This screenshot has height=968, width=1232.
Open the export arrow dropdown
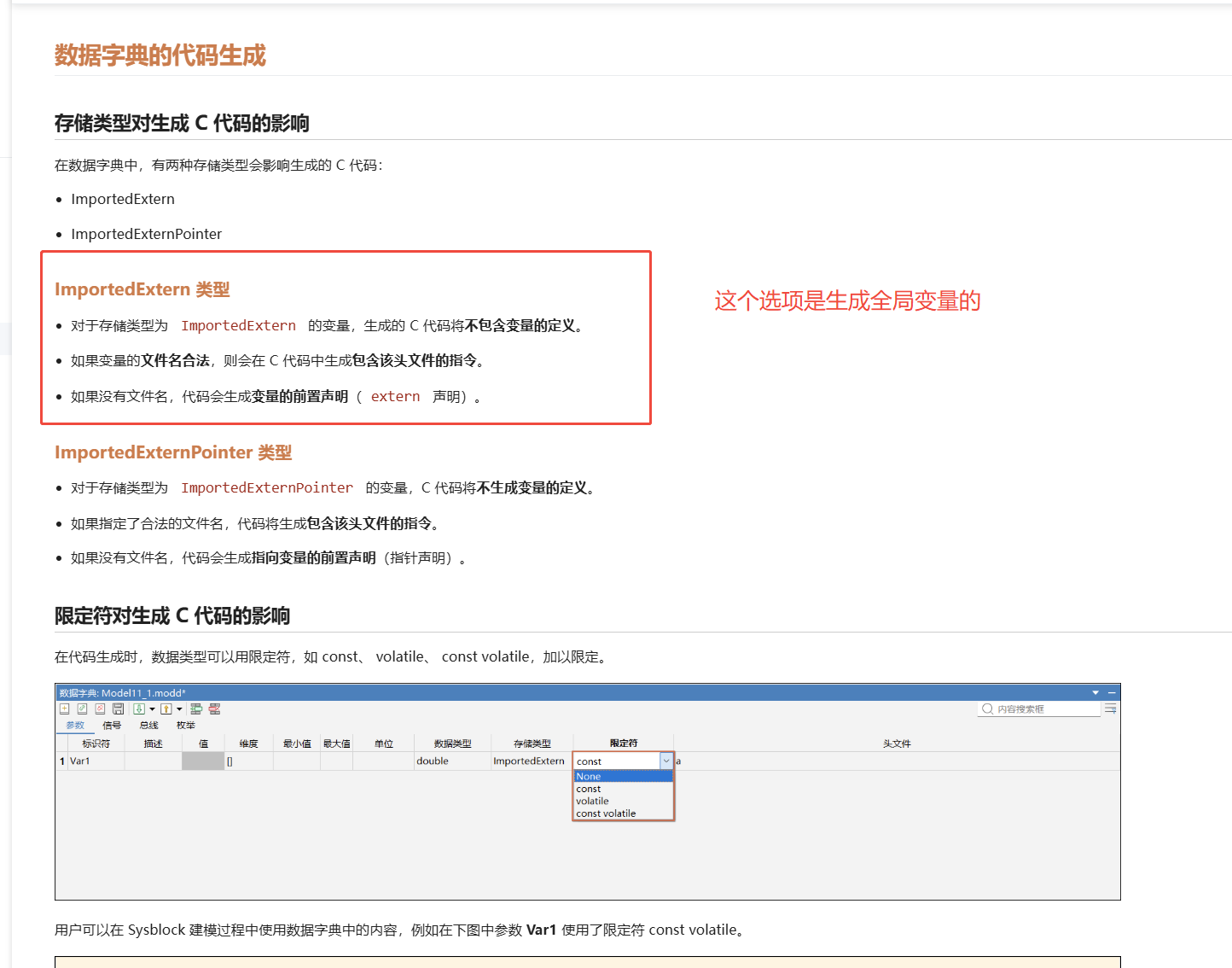179,709
